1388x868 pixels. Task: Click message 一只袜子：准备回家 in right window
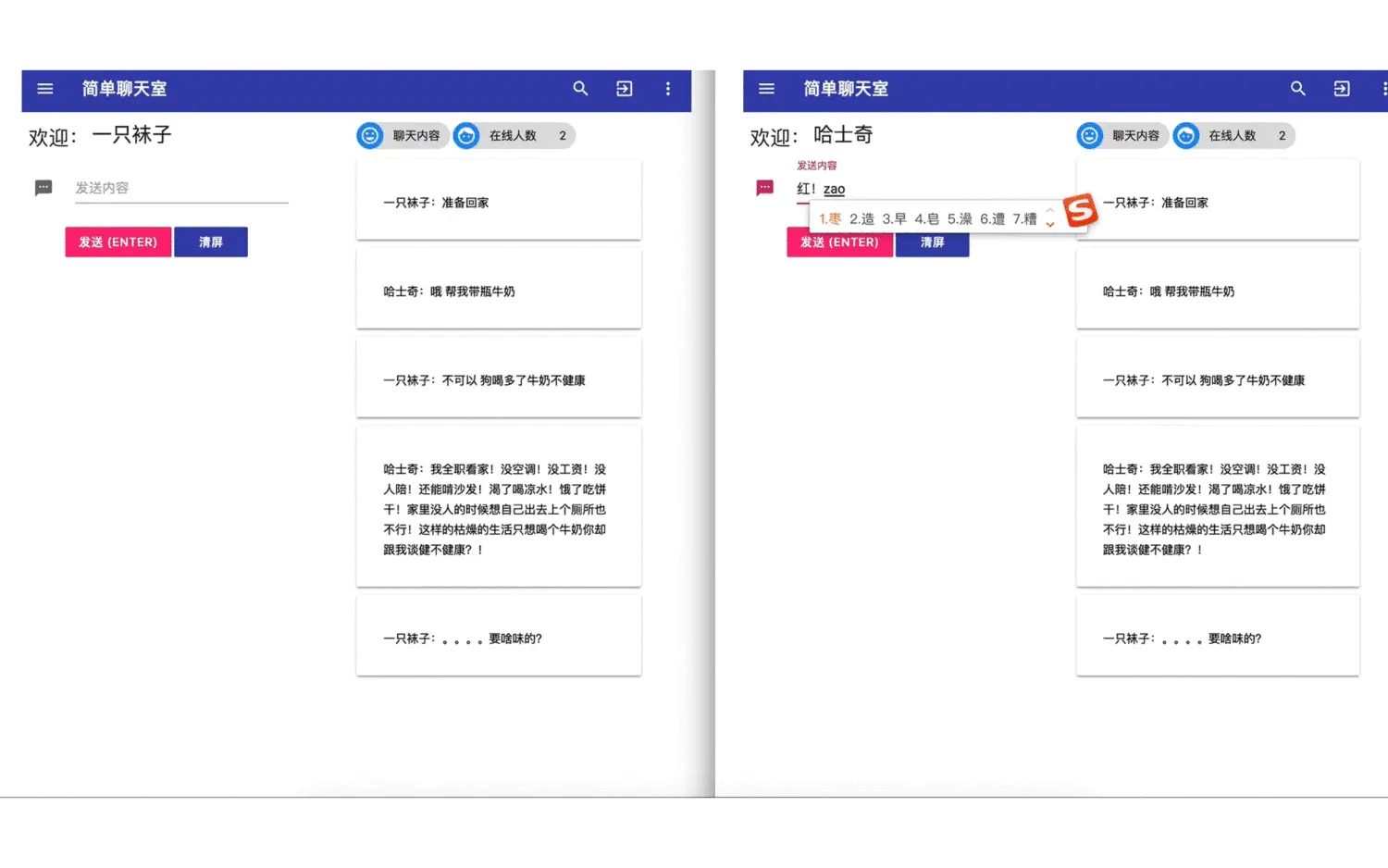click(x=1218, y=200)
